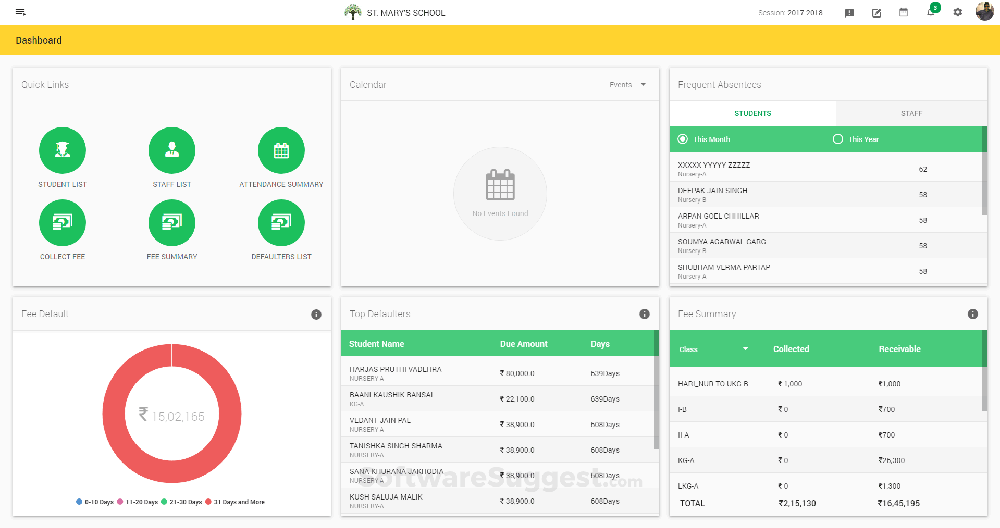Viewport: 1000px width, 528px height.
Task: Expand the calendar Events dropdown
Action: point(628,85)
